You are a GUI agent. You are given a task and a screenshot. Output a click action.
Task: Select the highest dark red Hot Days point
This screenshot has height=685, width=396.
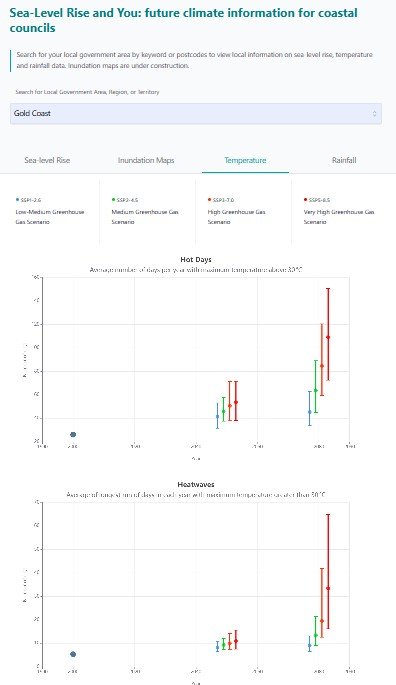coord(328,337)
